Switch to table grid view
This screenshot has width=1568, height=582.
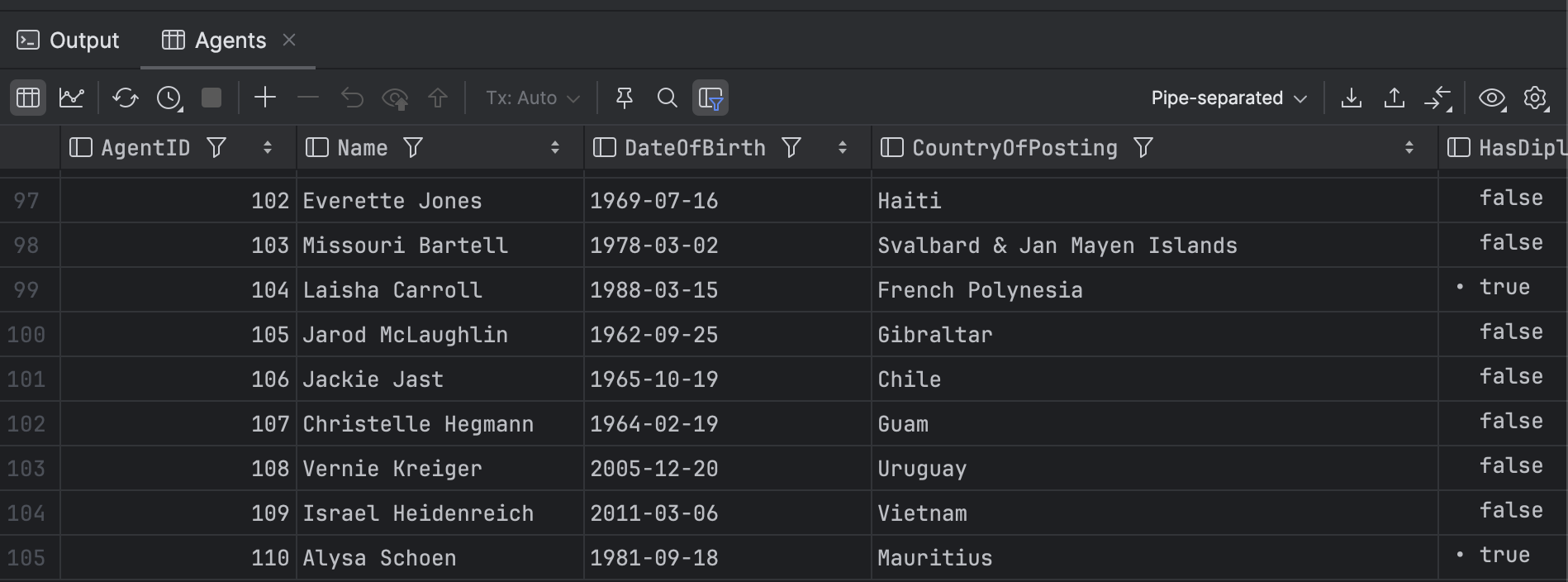point(28,98)
